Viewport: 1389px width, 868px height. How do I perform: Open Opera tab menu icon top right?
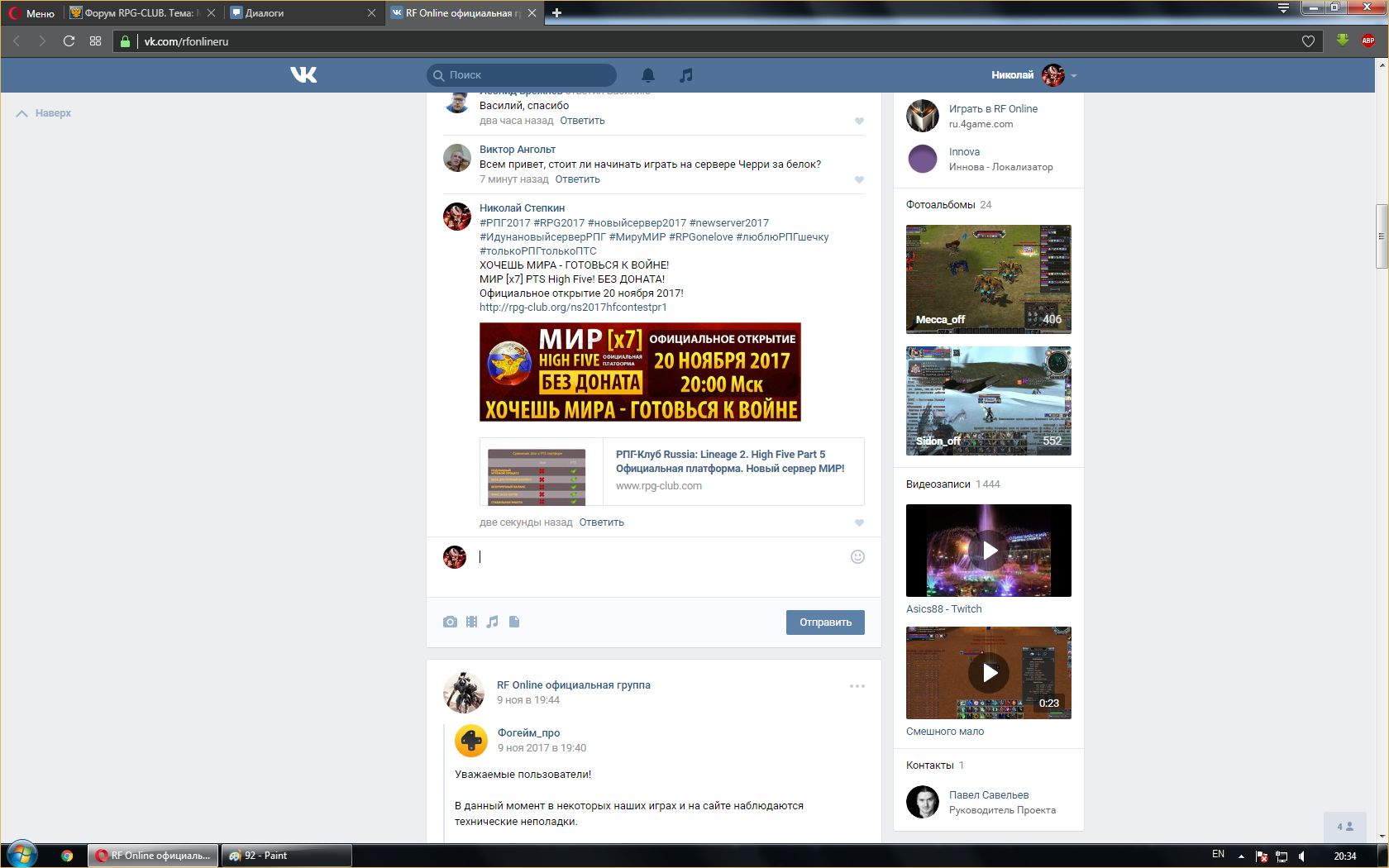point(1283,8)
